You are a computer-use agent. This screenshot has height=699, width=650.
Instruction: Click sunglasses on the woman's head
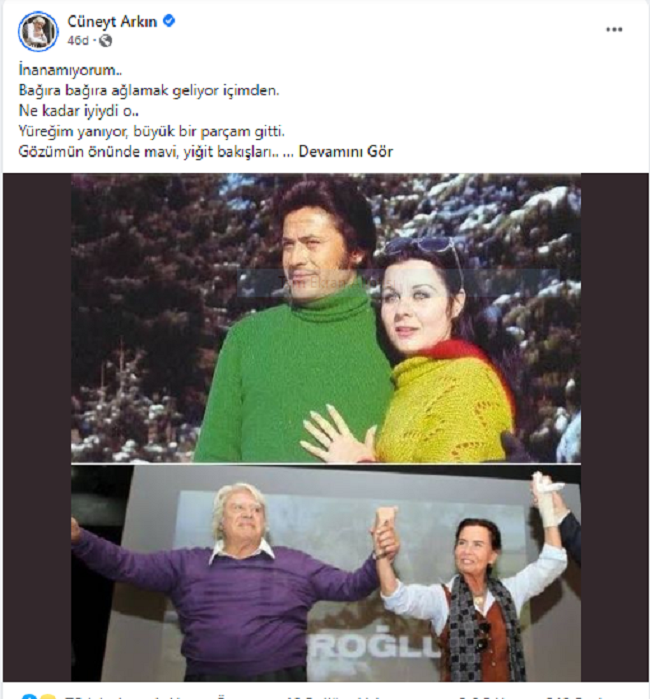tap(426, 247)
